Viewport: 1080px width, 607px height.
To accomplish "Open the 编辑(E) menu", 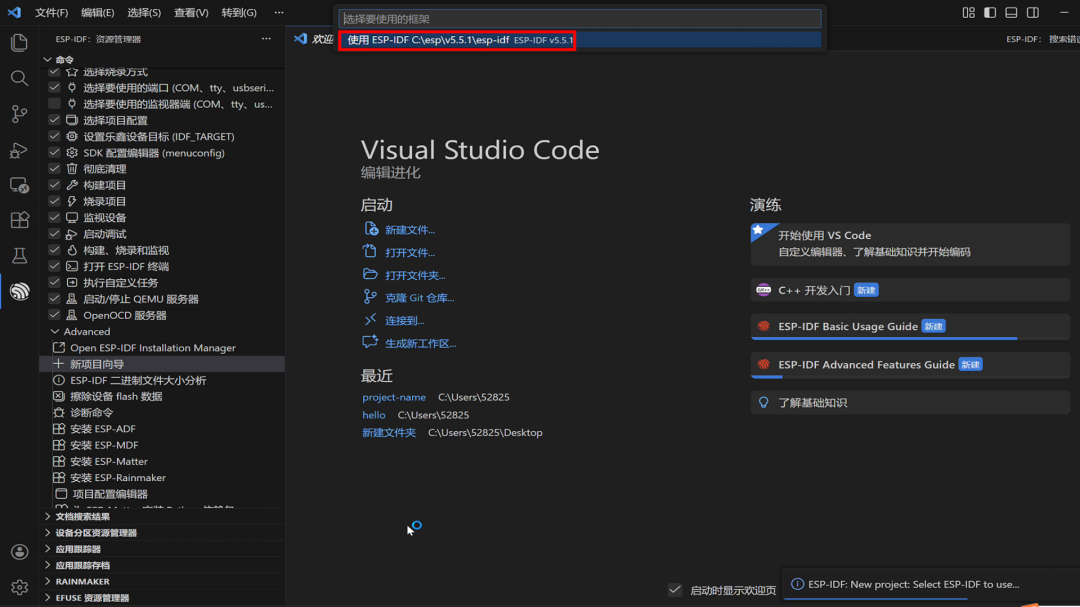I will 97,12.
